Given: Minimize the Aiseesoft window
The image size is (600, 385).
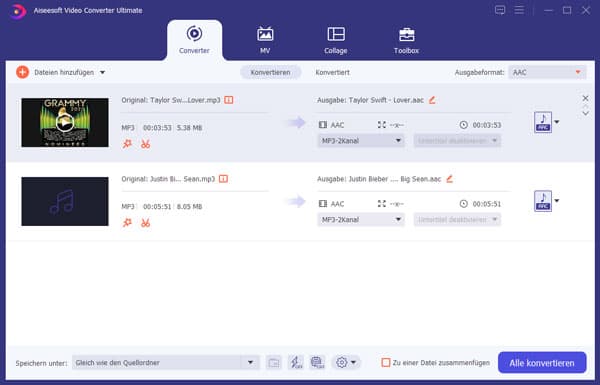Looking at the screenshot, I should 548,10.
